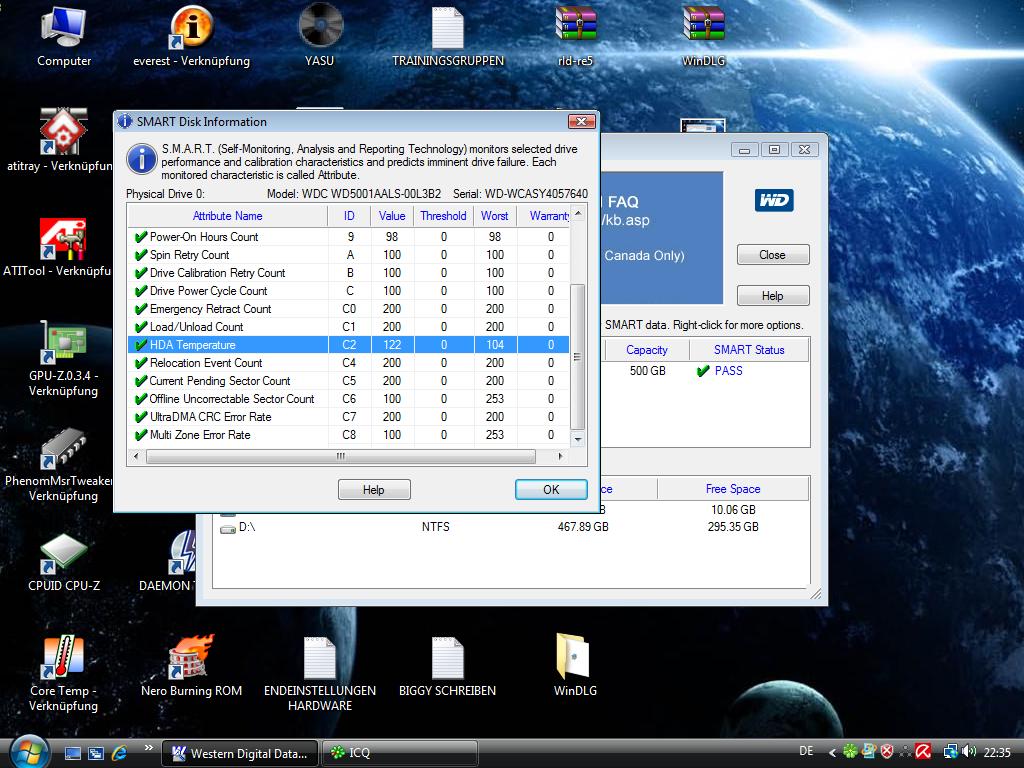This screenshot has width=1024, height=768.
Task: Select the Relocation Event Count row
Action: 349,362
